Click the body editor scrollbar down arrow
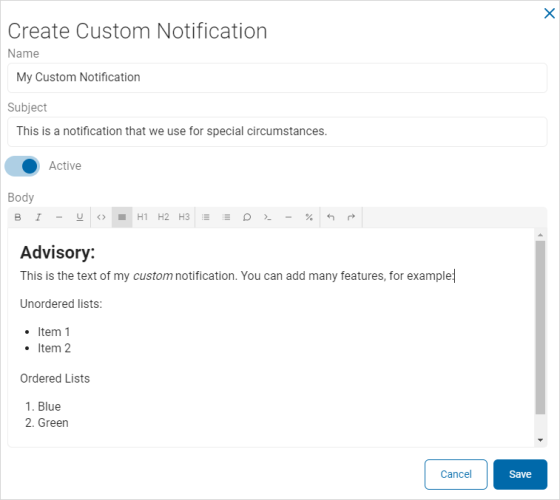The image size is (560, 500). tap(540, 440)
